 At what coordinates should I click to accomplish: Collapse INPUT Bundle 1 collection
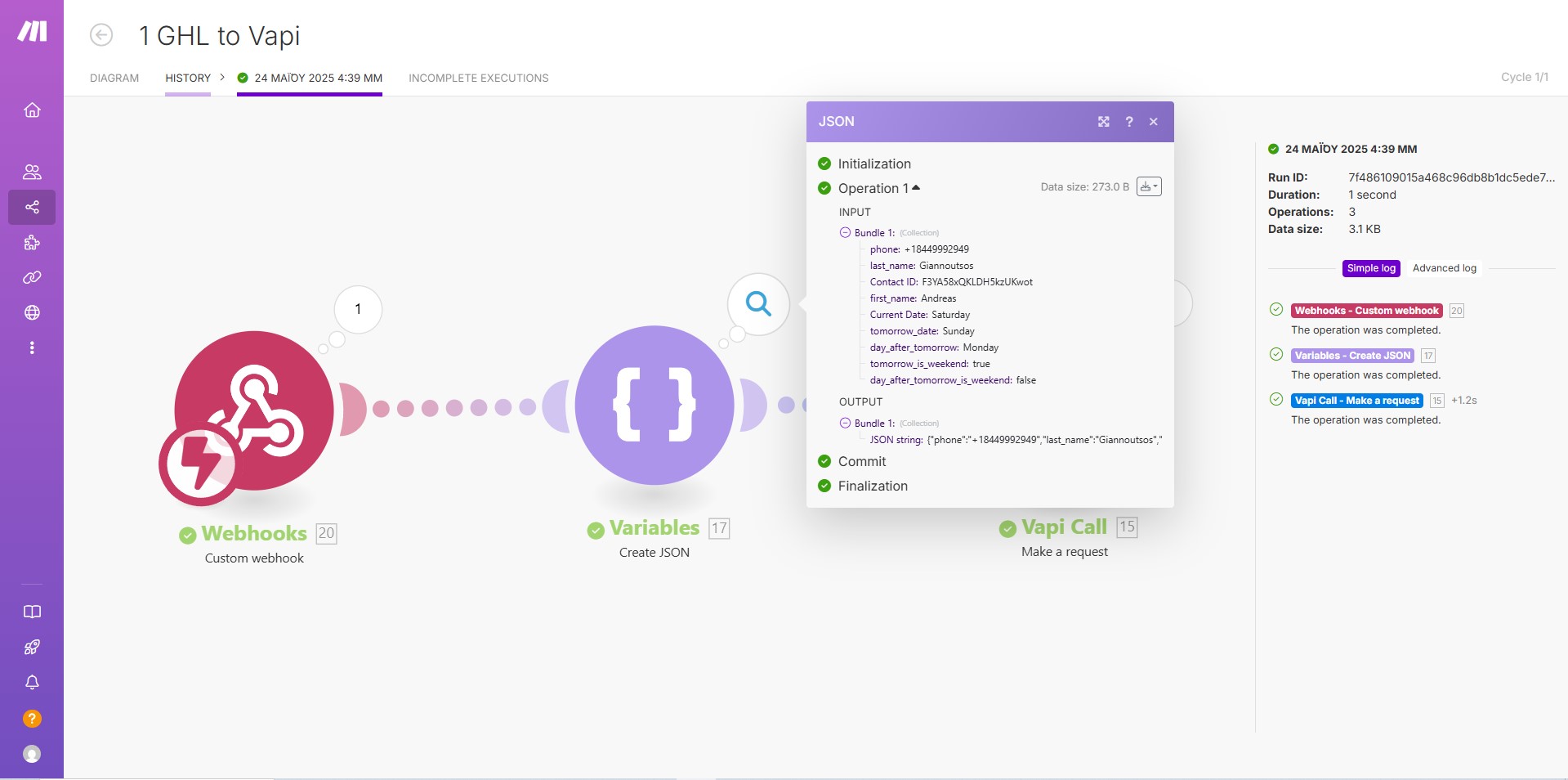[846, 232]
